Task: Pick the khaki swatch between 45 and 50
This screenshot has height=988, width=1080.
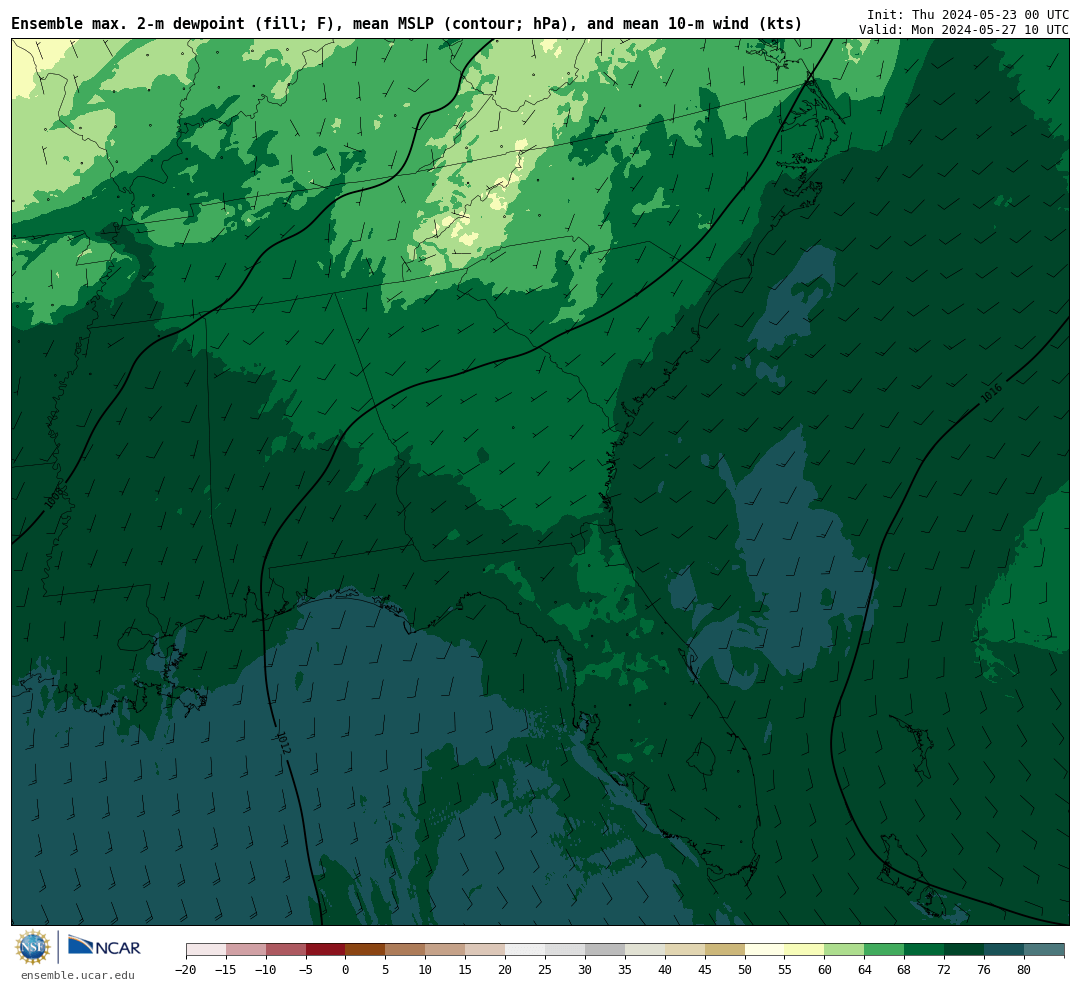Action: (x=725, y=950)
